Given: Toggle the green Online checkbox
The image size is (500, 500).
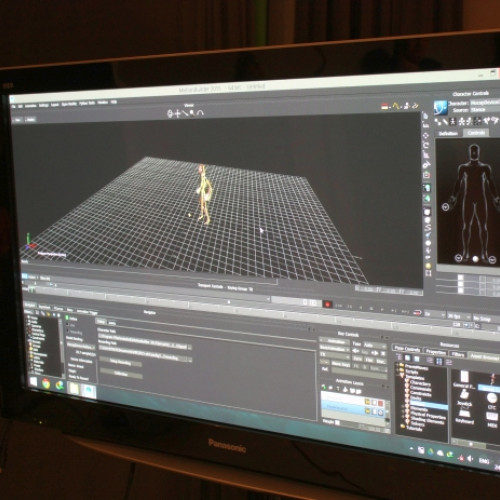Looking at the screenshot, I should (x=67, y=318).
